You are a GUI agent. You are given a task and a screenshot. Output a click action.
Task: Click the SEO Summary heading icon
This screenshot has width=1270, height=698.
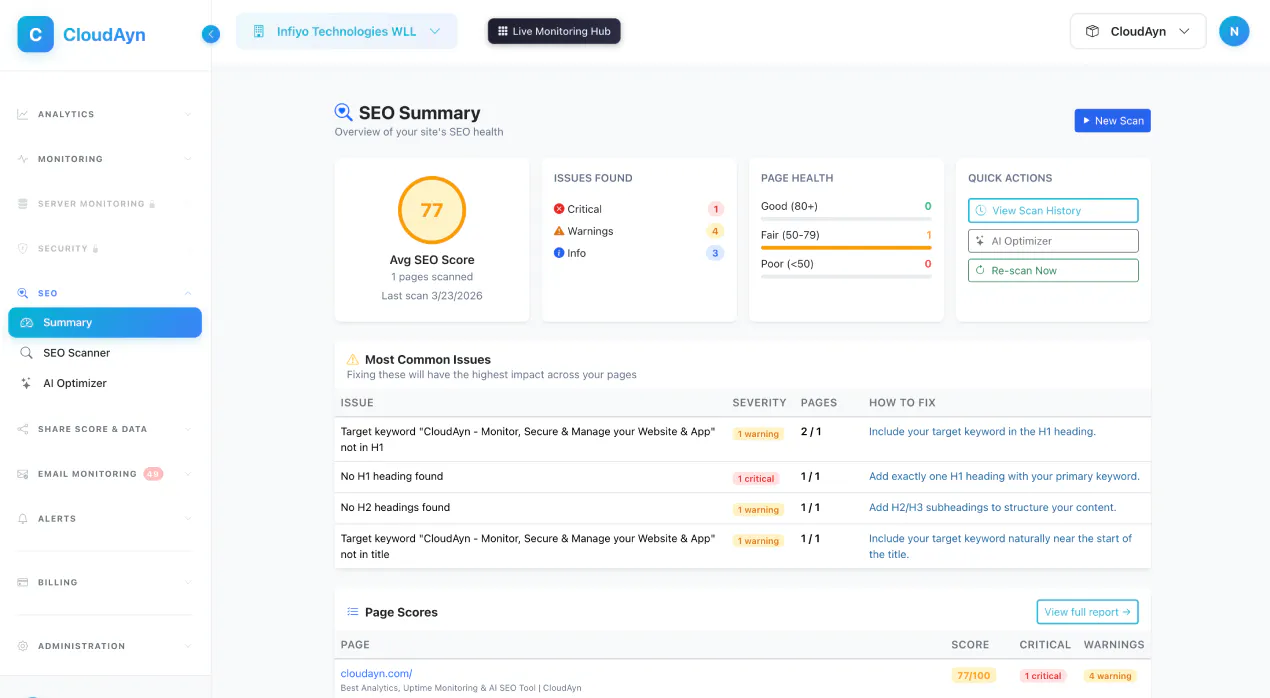click(343, 113)
